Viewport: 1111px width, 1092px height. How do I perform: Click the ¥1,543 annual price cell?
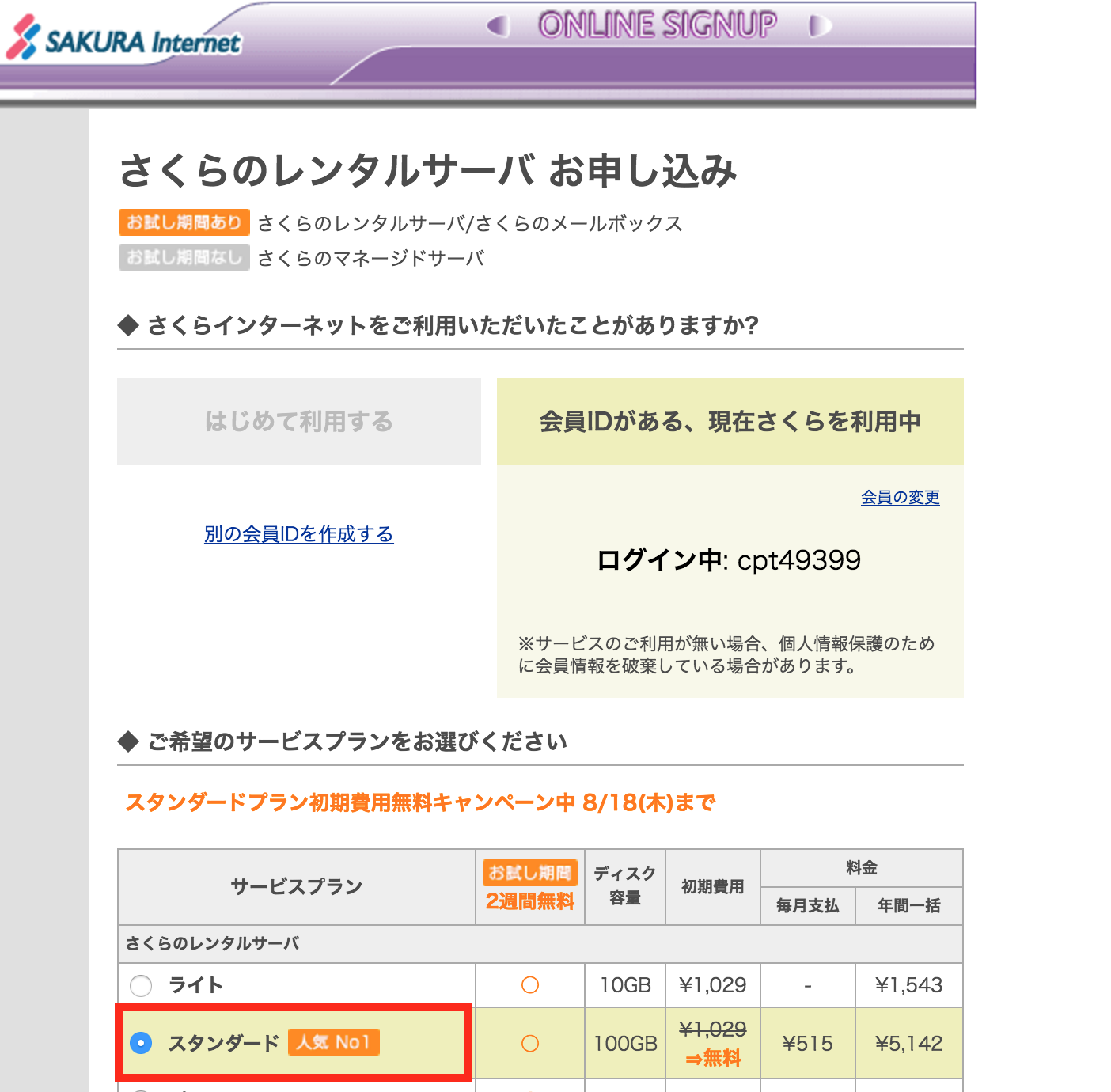point(909,985)
